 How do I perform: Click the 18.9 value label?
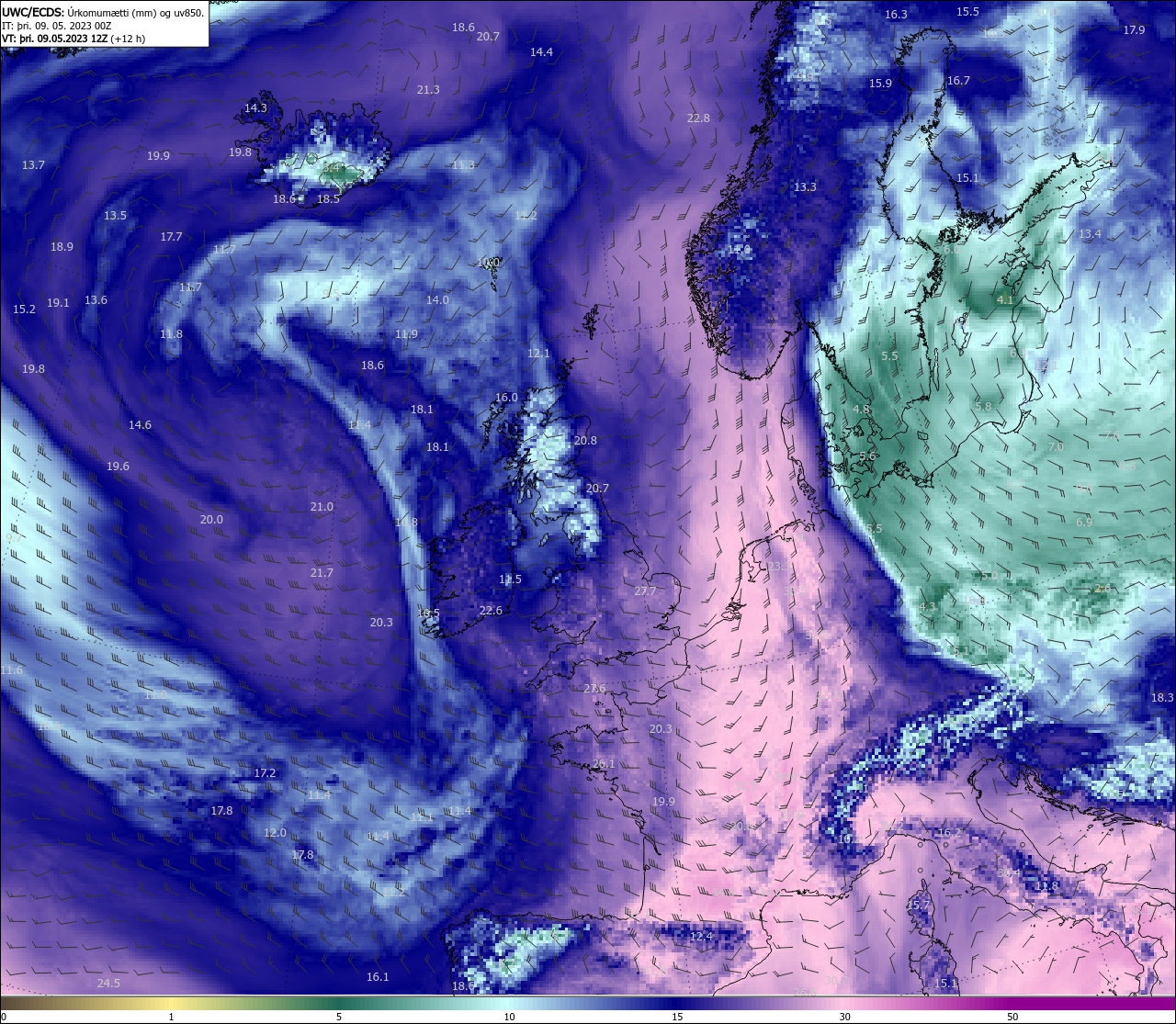click(x=62, y=247)
